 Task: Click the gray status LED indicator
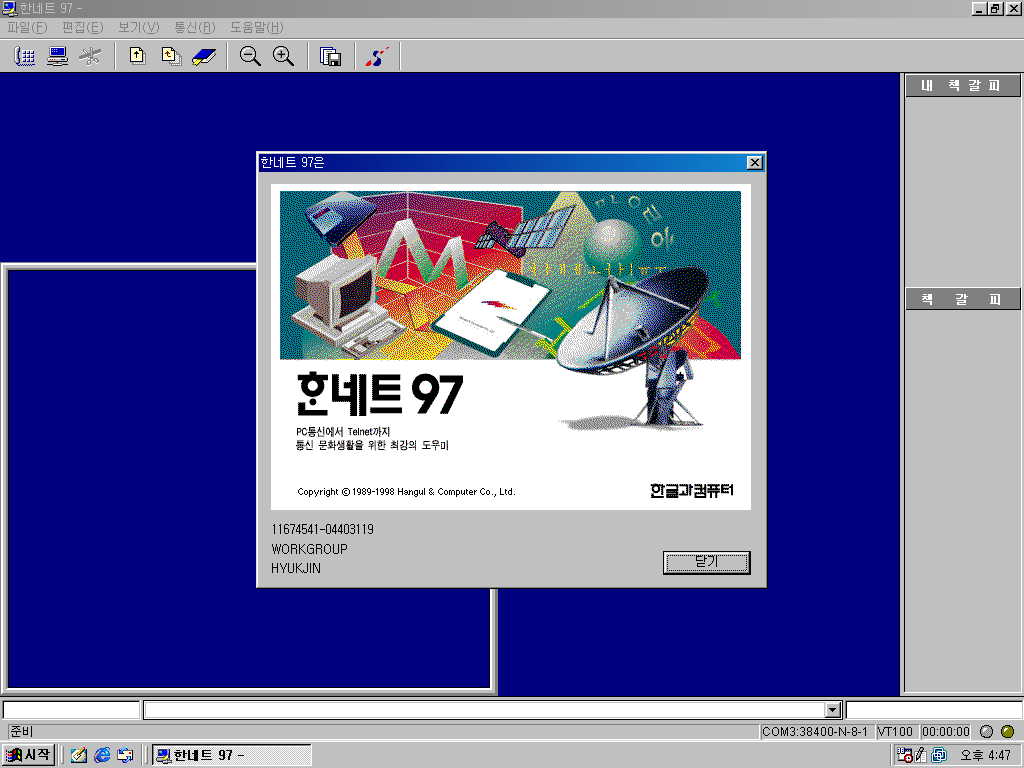(x=987, y=731)
